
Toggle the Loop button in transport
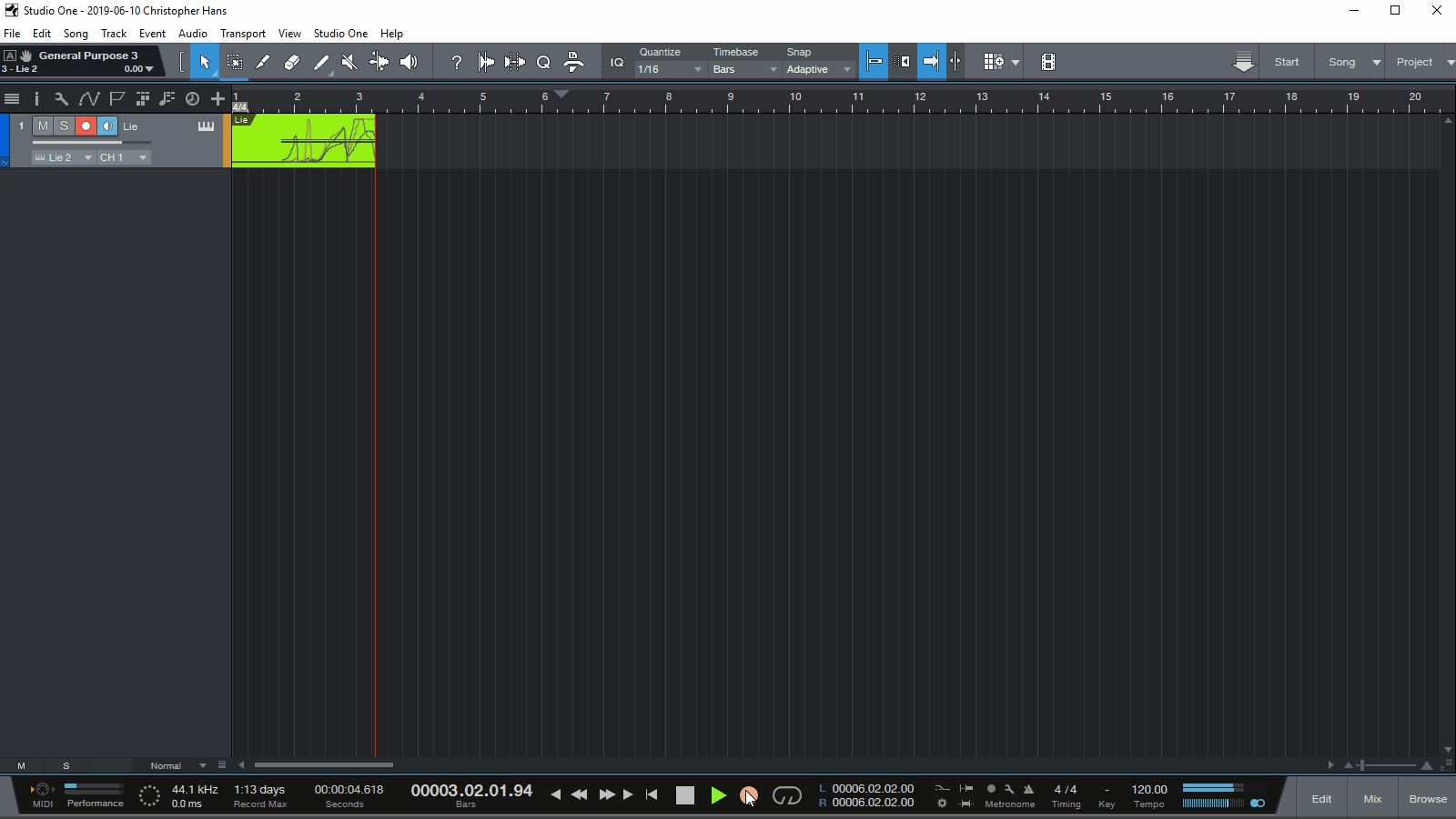(x=786, y=796)
